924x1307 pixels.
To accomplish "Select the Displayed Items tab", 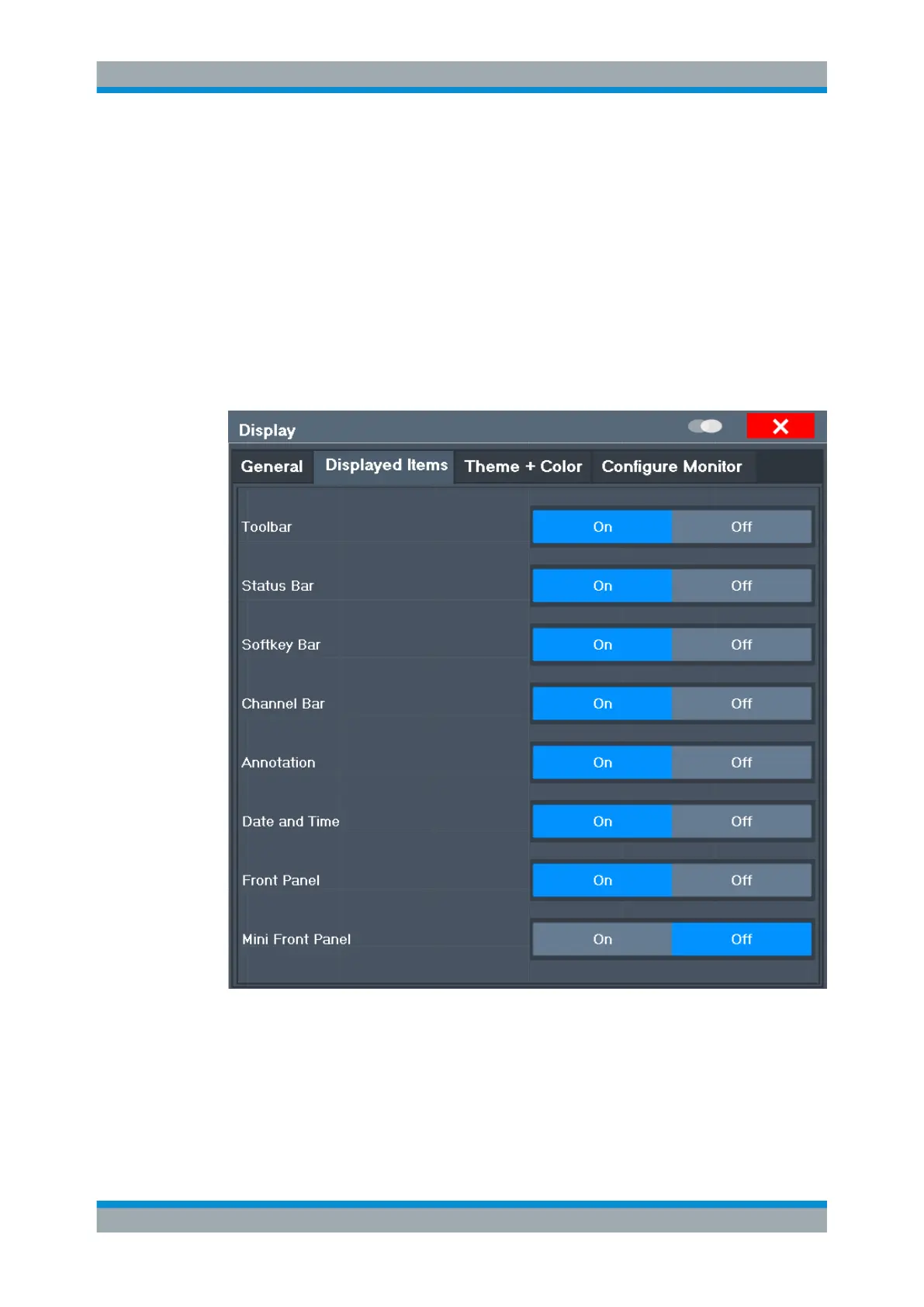I will click(385, 466).
